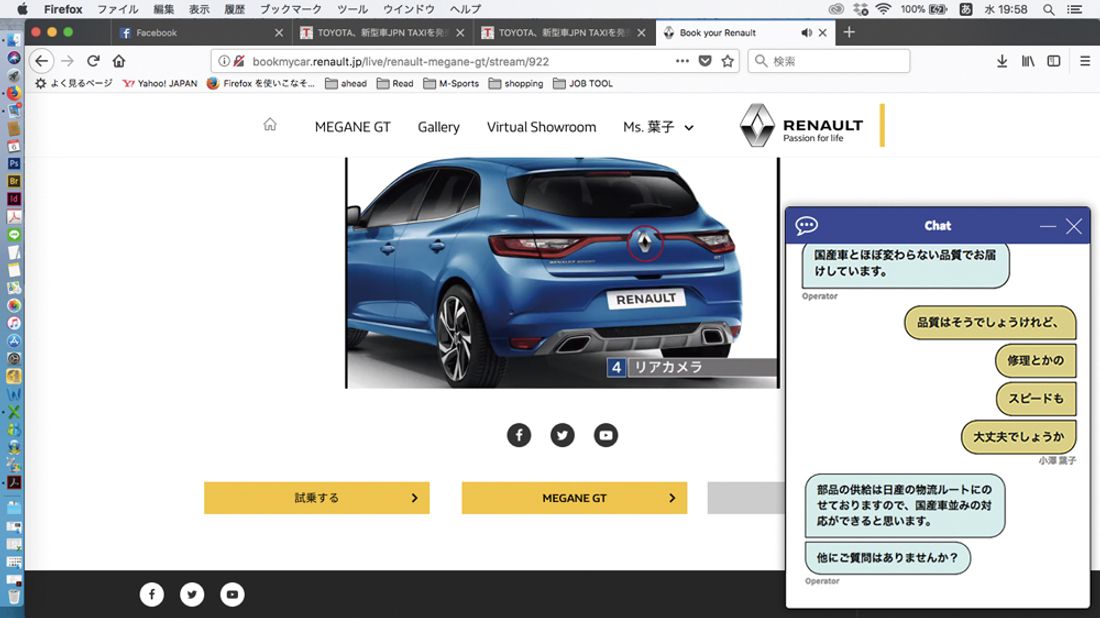Share on Facebook below the car image
Screen dimensions: 1100x618
click(519, 435)
